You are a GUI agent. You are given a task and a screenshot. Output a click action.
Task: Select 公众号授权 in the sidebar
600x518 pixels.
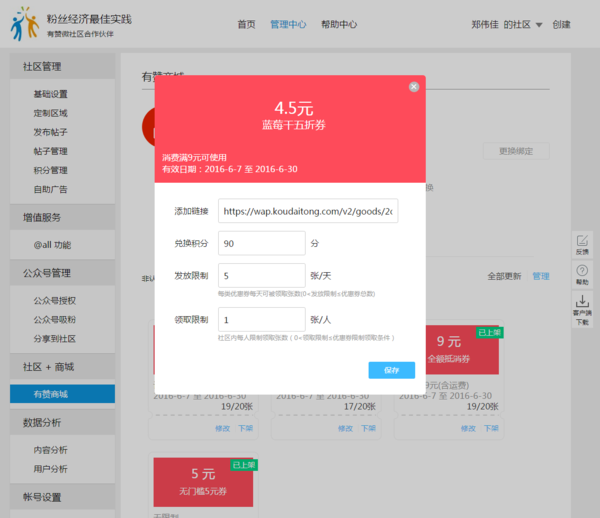[x=55, y=301]
